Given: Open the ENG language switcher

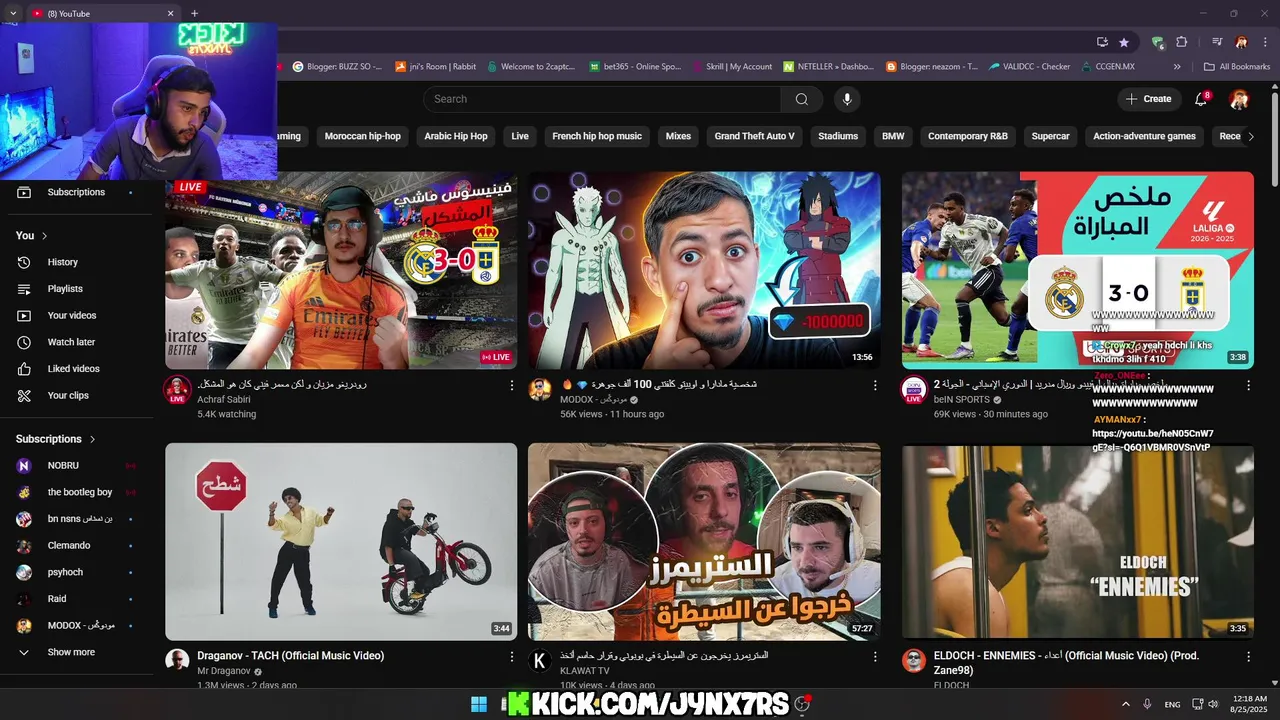Looking at the screenshot, I should pos(1172,704).
